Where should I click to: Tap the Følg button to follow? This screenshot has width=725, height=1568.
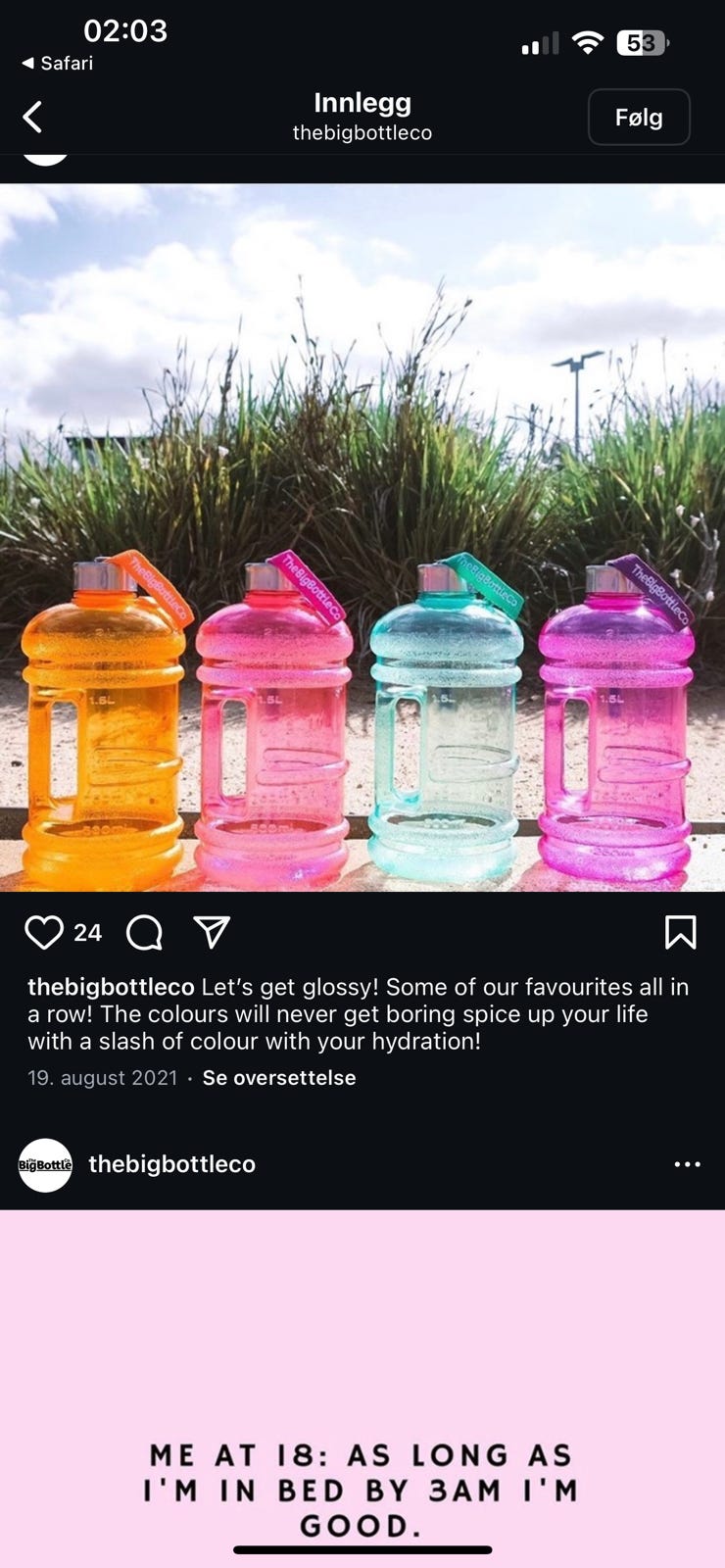pos(639,117)
